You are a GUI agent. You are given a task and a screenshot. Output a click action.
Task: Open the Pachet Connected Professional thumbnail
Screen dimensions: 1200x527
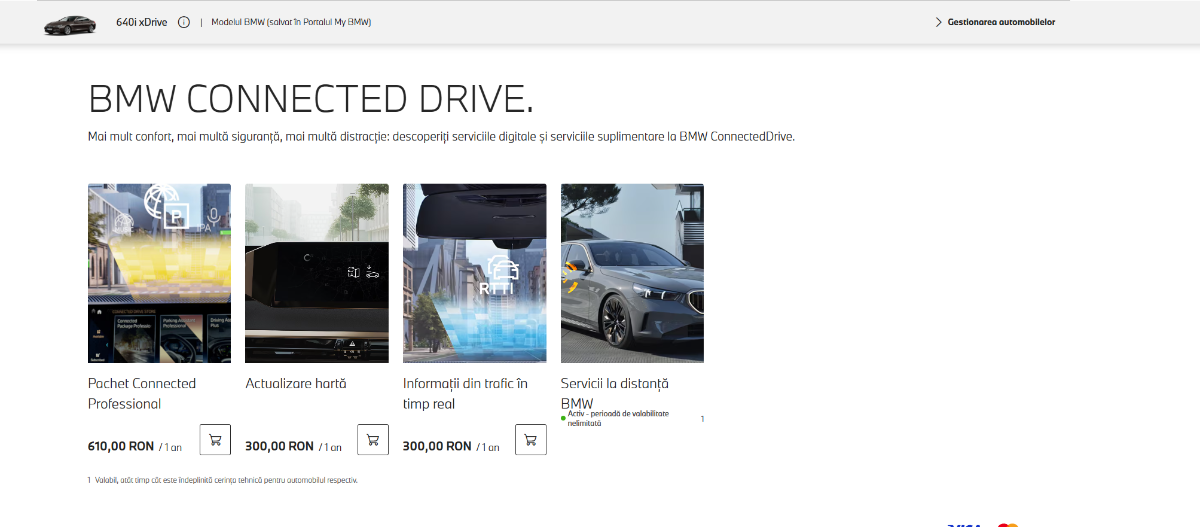160,273
